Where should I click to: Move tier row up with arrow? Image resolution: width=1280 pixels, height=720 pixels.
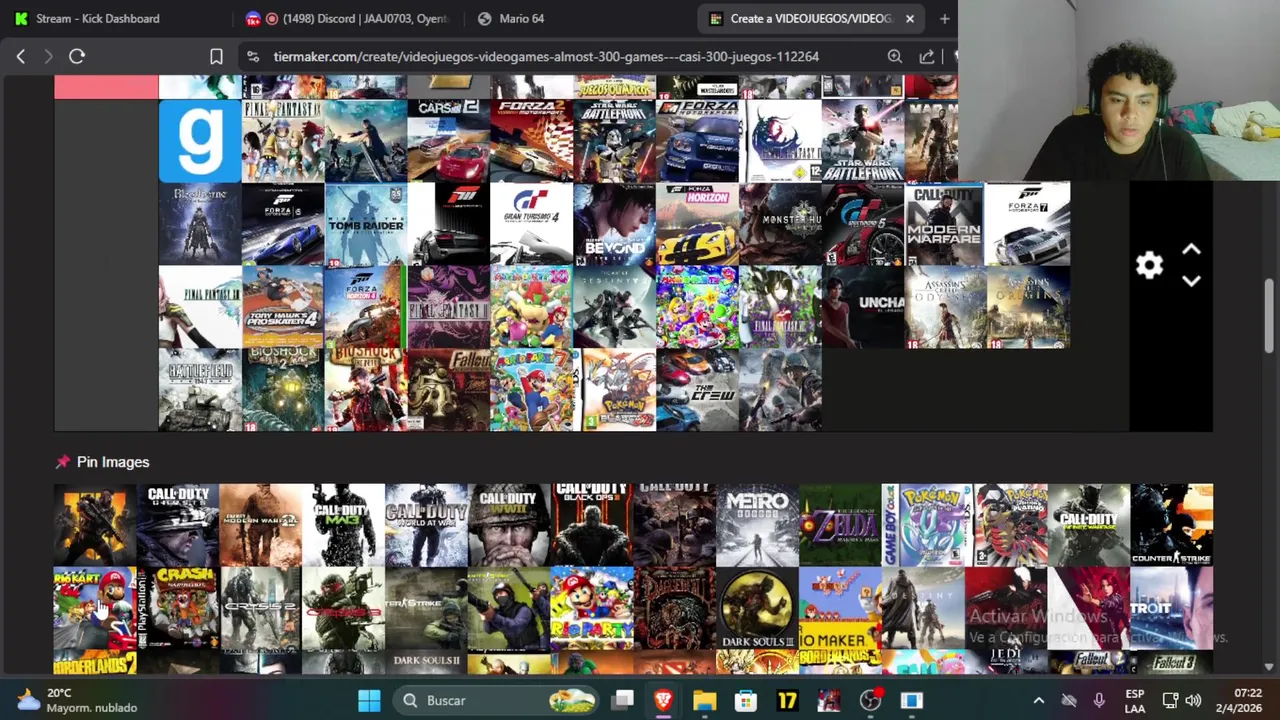[x=1191, y=249]
